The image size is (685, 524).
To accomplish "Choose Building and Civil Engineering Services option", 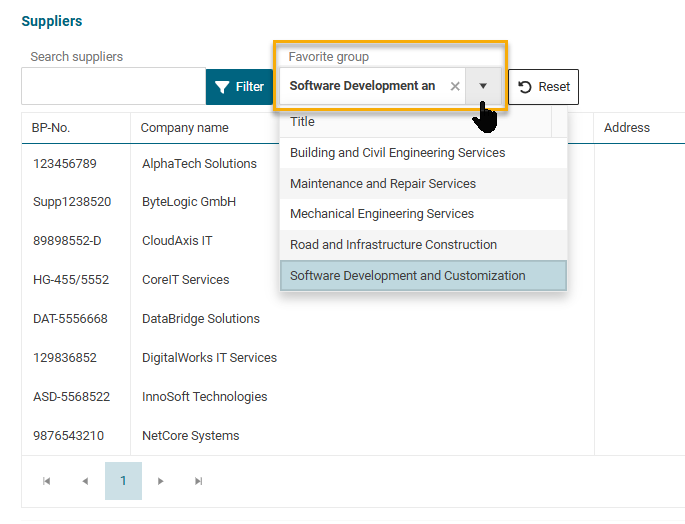I will (397, 153).
